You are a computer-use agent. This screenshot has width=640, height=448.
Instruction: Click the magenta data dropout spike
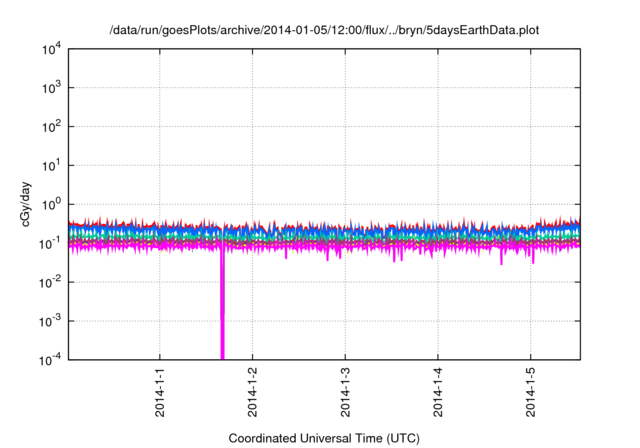pos(222,302)
